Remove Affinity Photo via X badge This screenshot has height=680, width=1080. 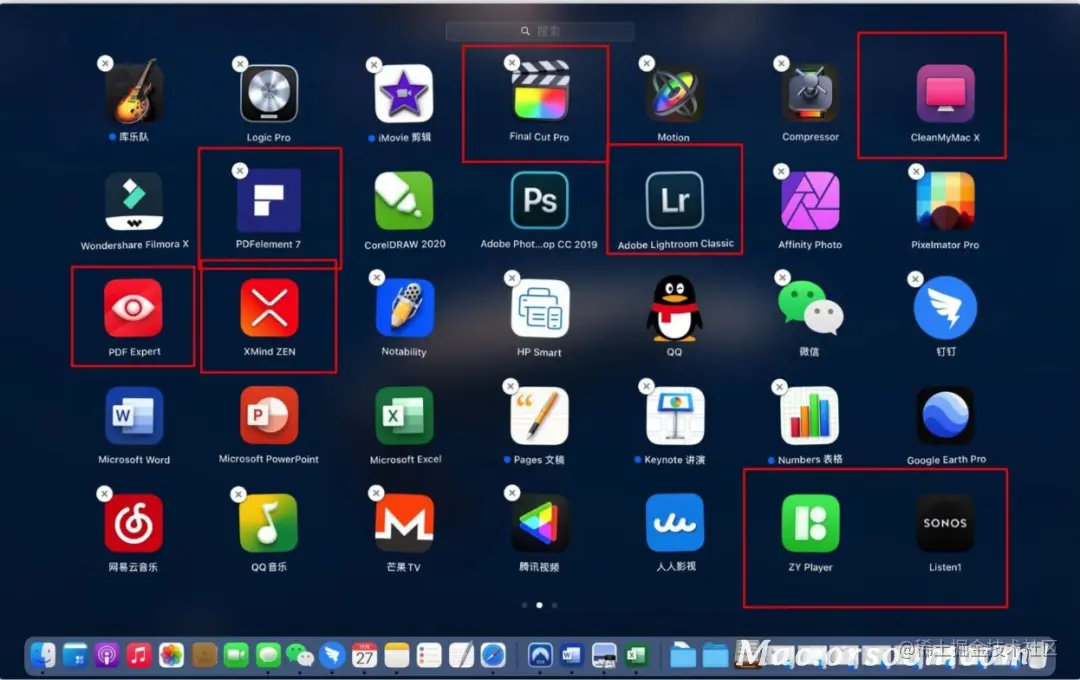point(780,171)
